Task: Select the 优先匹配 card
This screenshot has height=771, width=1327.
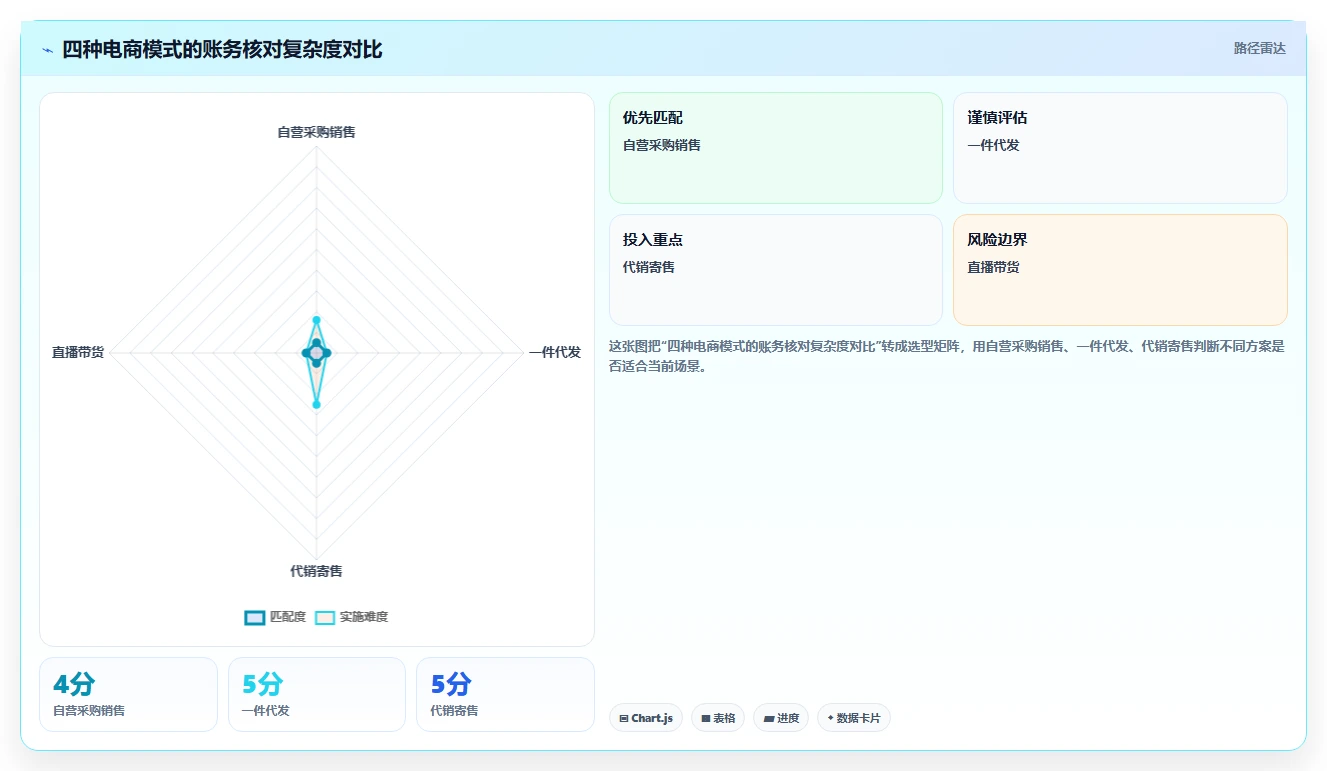Action: pos(776,148)
